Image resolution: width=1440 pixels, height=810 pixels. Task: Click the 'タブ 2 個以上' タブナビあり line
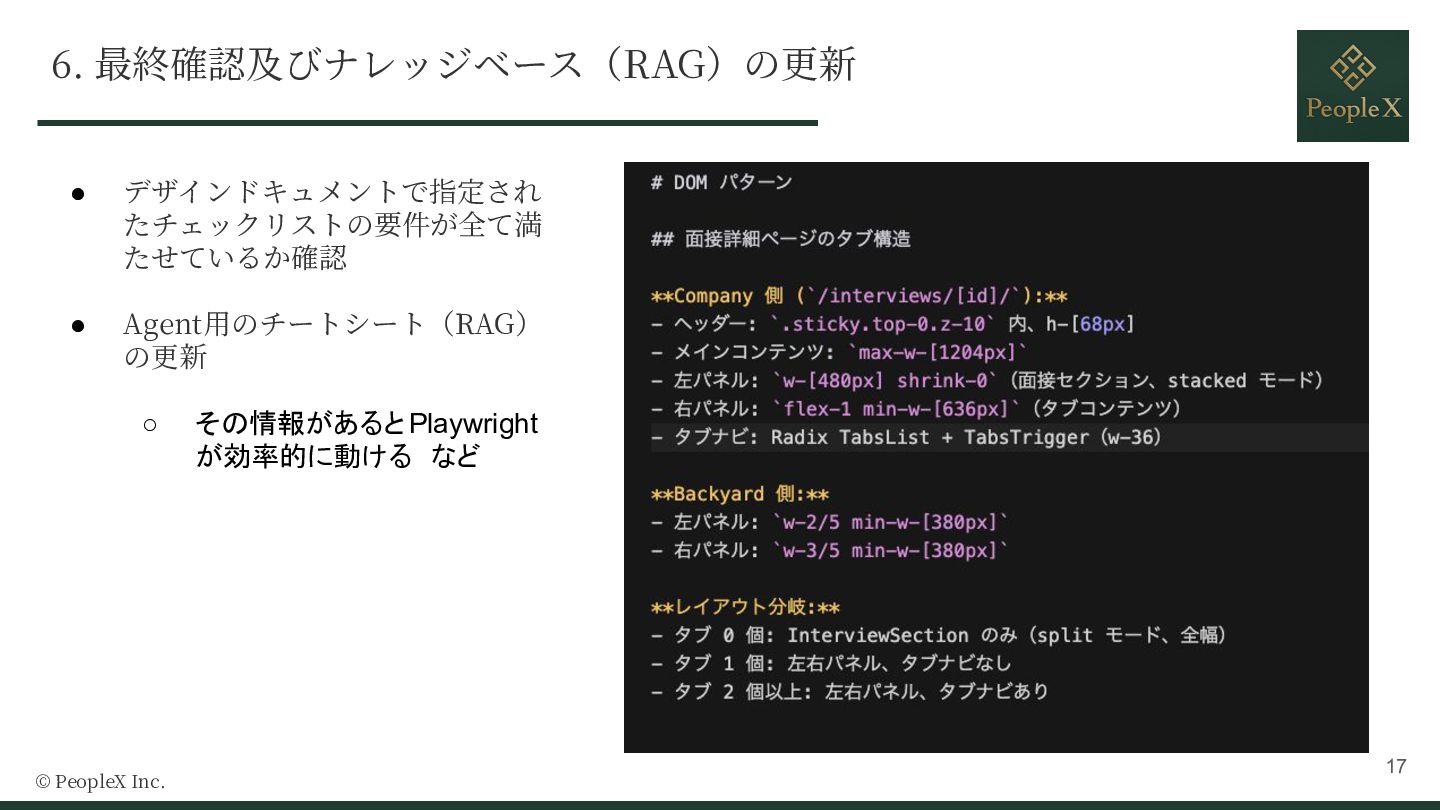849,691
